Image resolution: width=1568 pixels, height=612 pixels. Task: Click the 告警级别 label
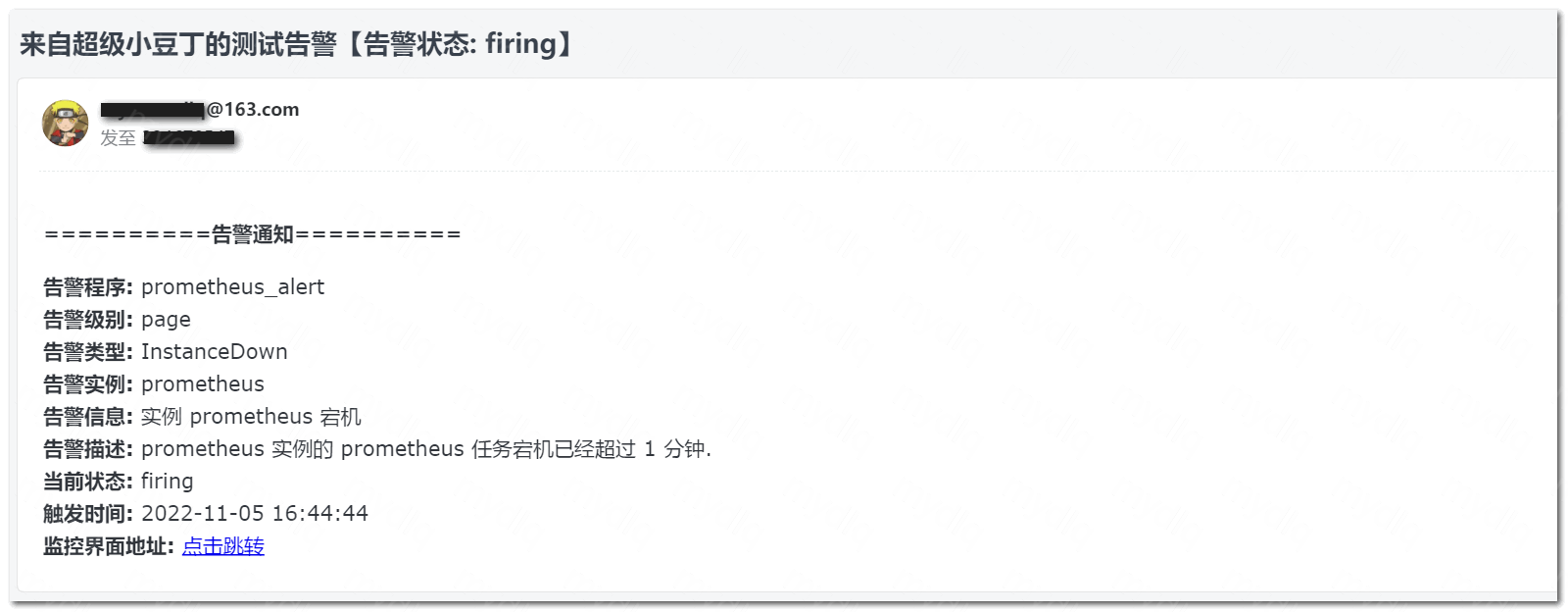pos(87,320)
